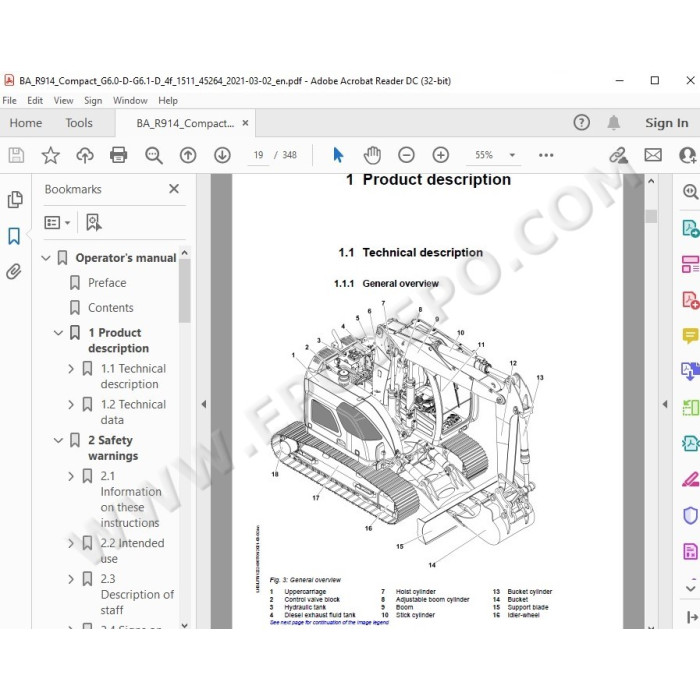Open the Export PDF tool in the right pane
The image size is (700, 700).
[690, 228]
